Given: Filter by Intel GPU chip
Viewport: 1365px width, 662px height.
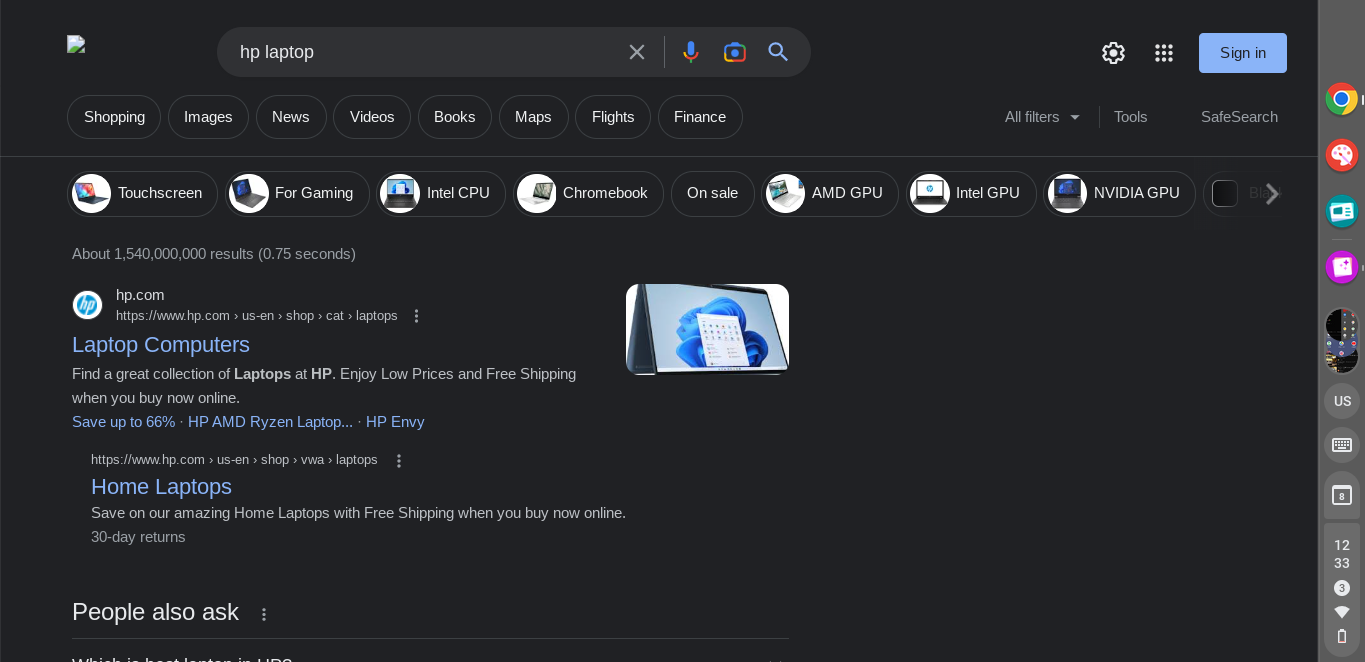Looking at the screenshot, I should [x=971, y=194].
